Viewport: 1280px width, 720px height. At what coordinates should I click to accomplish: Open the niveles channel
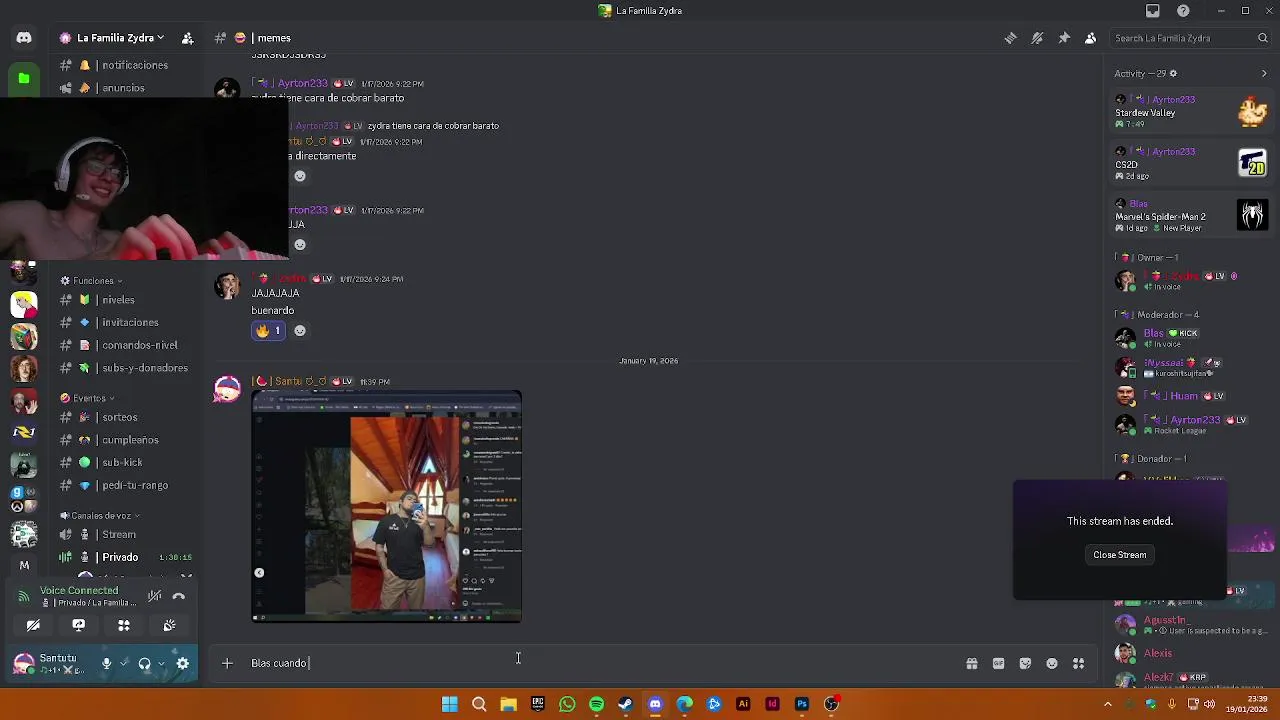[125, 300]
